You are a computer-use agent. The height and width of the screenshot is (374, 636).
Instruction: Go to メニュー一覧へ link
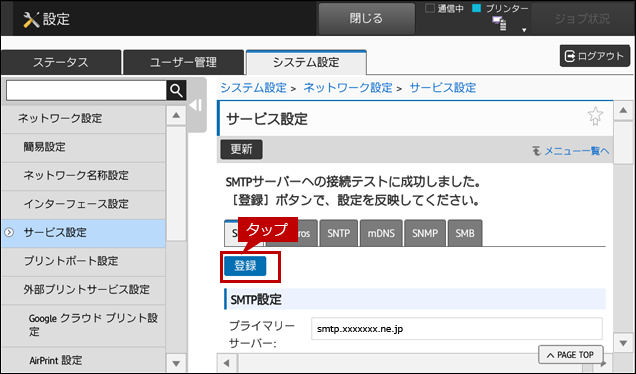click(x=576, y=151)
